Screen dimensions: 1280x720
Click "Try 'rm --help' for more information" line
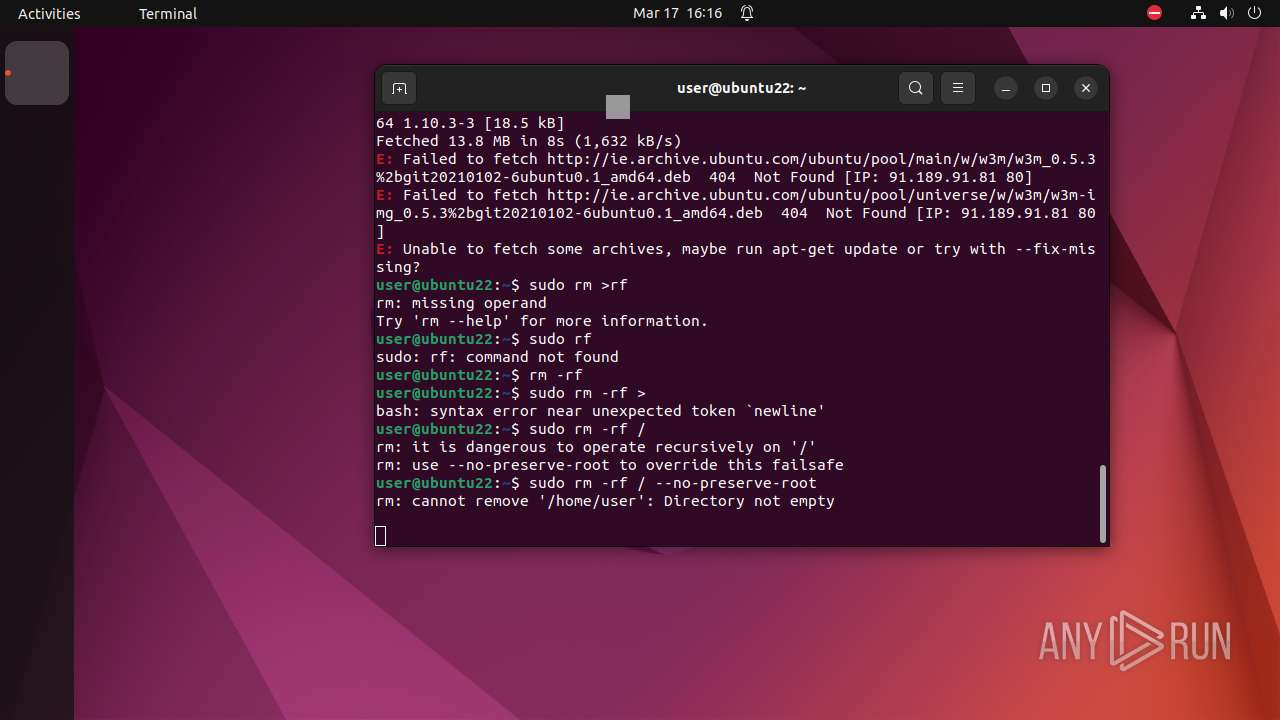[x=542, y=321]
